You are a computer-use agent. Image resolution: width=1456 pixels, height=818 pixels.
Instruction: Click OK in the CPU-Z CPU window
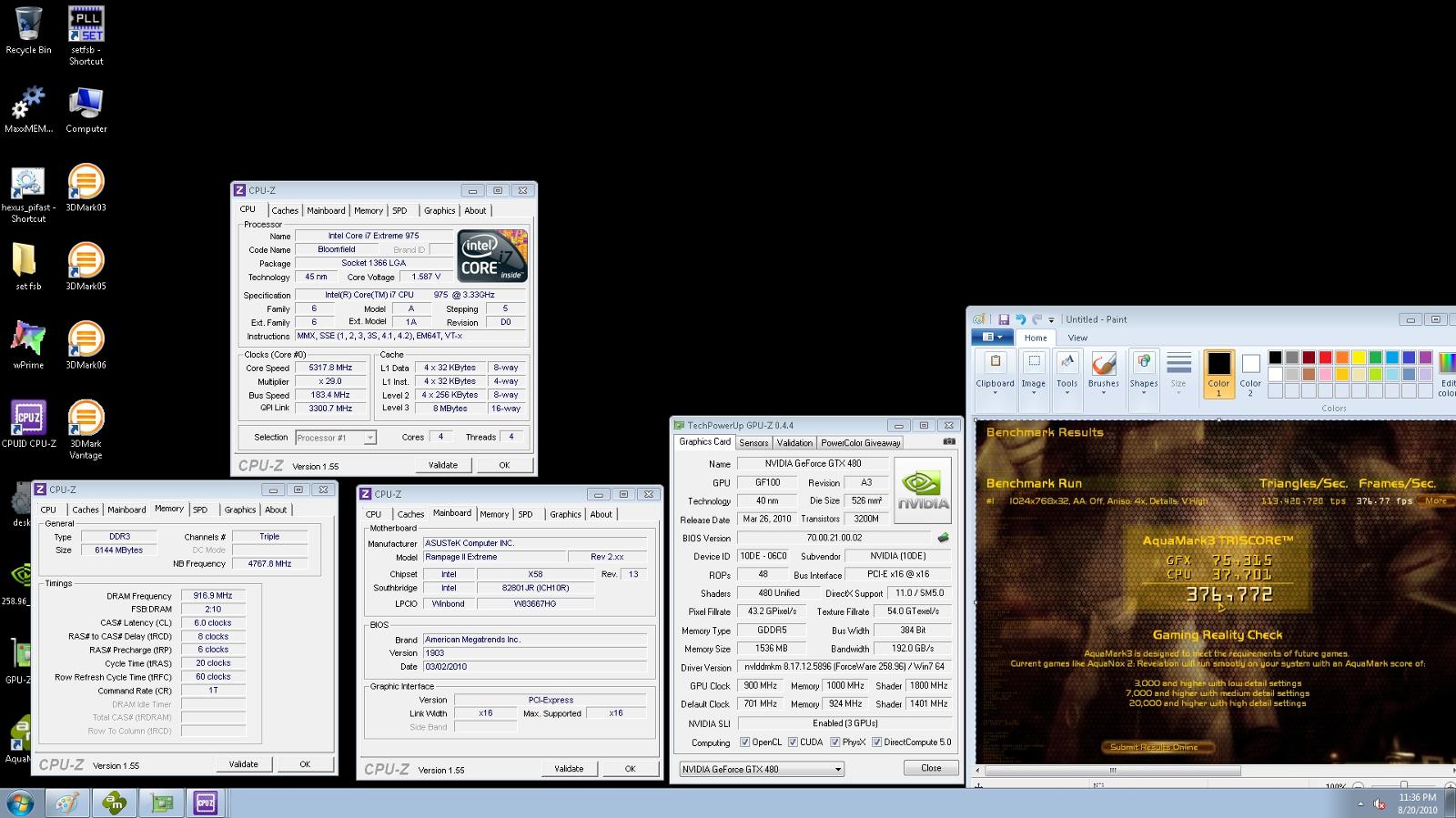click(x=504, y=465)
